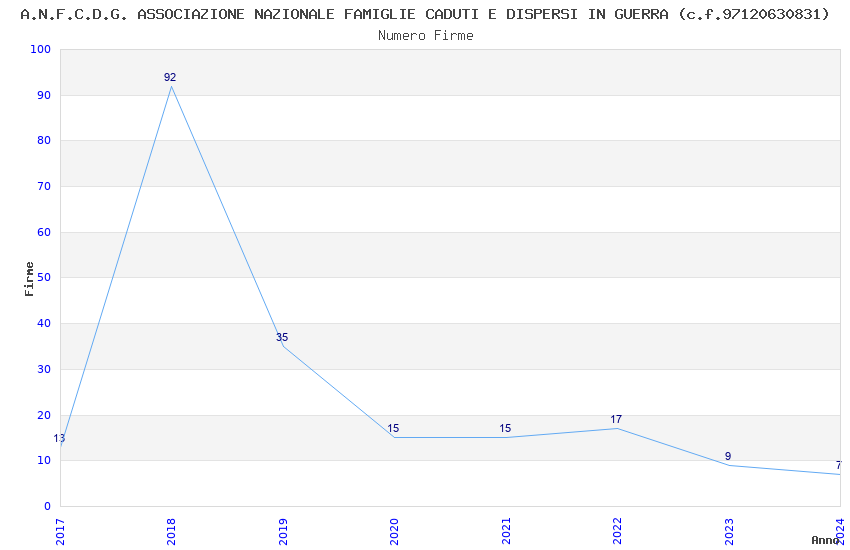Click the y-axis value 90
Screen dimensions: 850x550
tap(44, 95)
